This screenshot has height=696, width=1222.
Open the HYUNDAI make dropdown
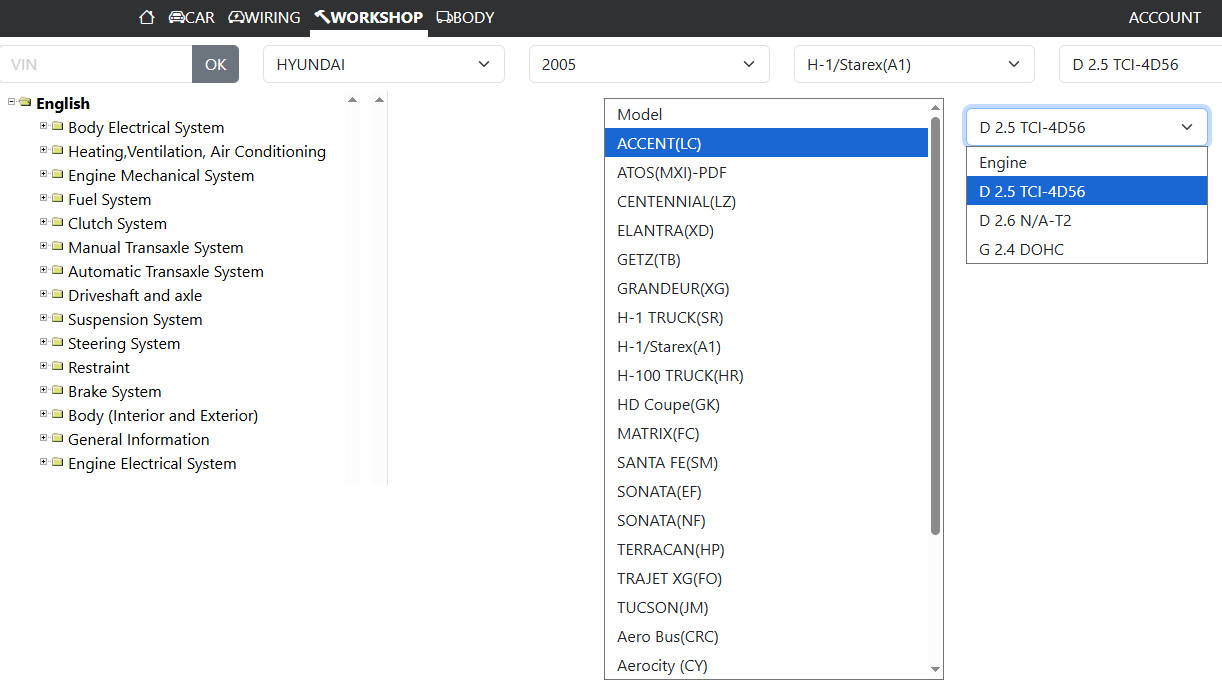pyautogui.click(x=383, y=64)
